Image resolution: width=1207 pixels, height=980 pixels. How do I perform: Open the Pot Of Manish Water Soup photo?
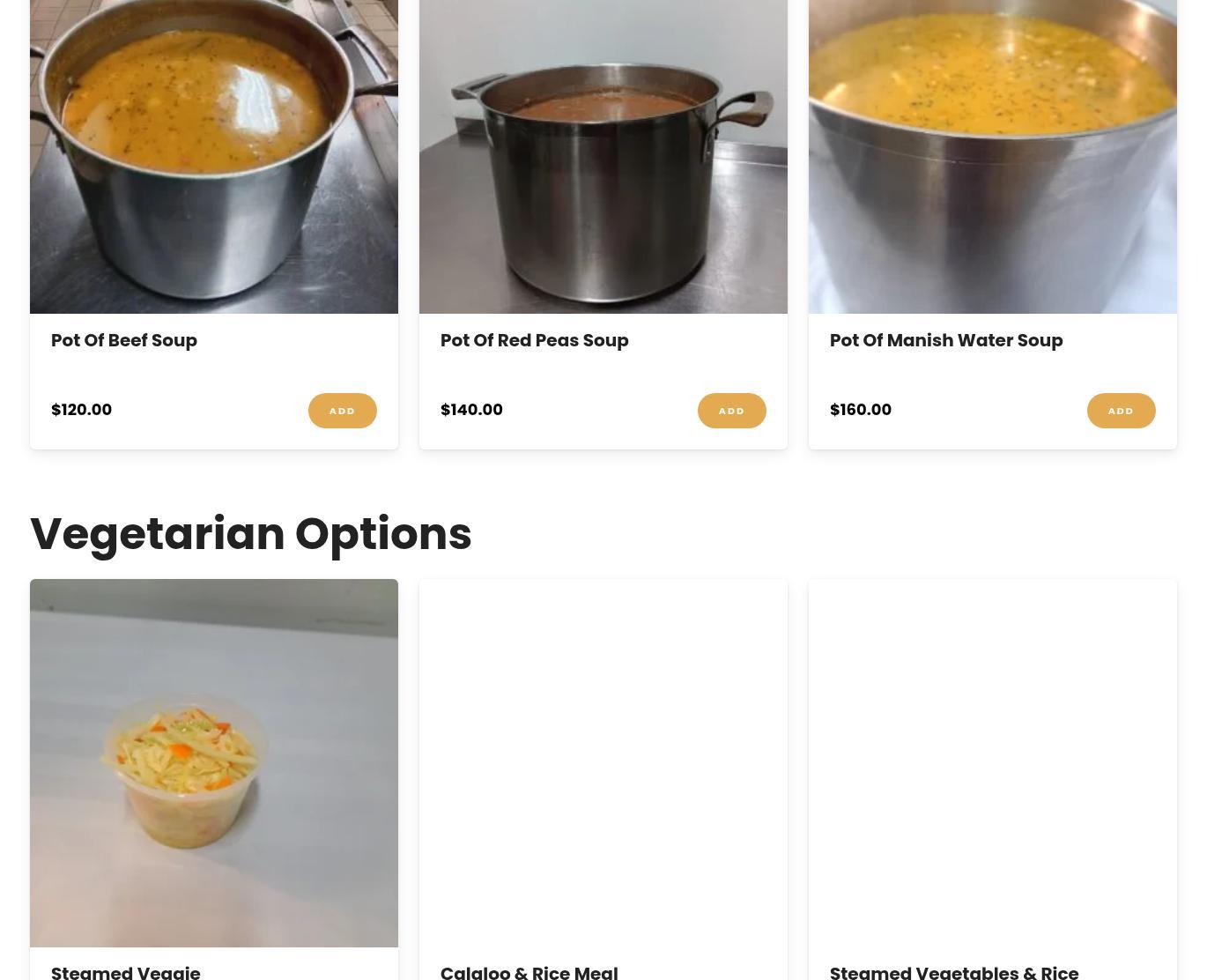point(993,157)
